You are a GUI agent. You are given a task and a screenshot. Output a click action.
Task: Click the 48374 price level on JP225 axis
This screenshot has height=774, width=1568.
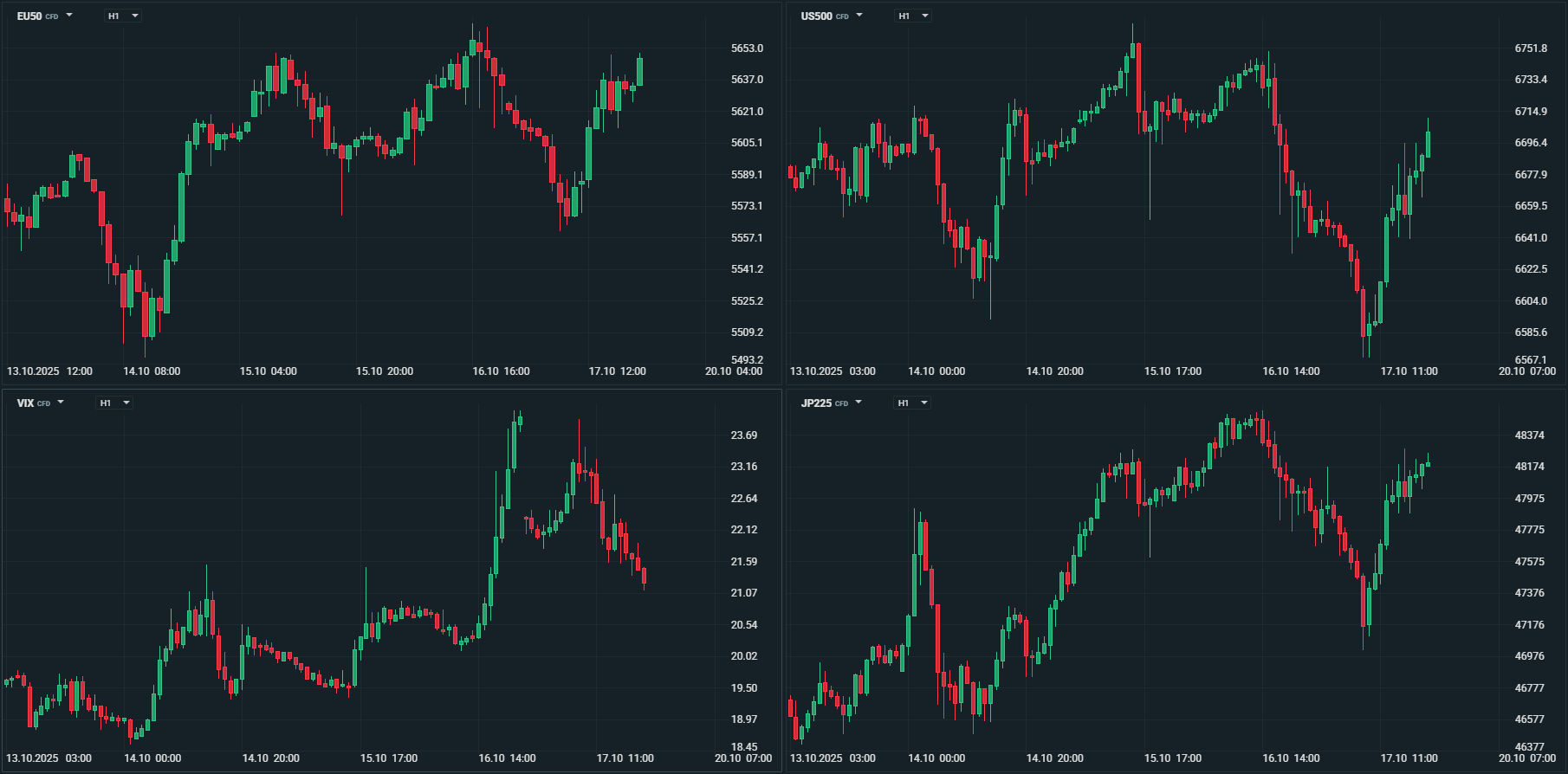click(x=1529, y=435)
